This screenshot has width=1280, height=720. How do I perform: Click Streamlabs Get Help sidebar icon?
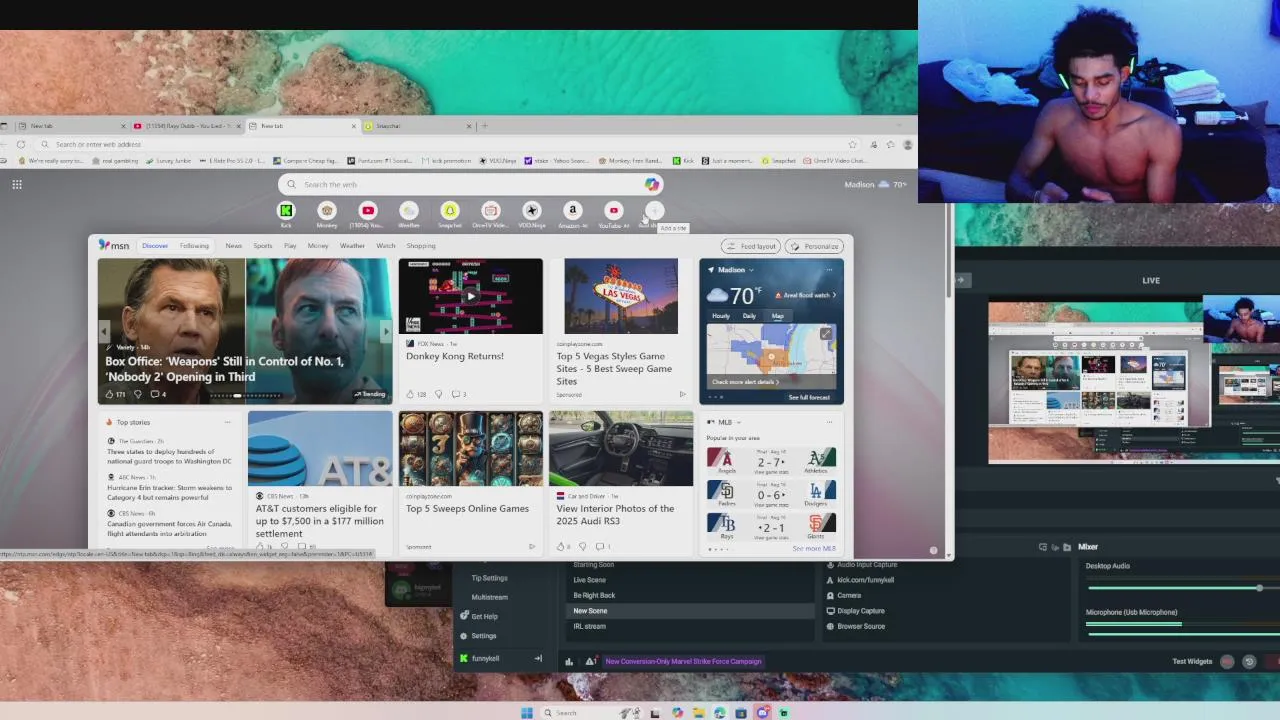(463, 616)
